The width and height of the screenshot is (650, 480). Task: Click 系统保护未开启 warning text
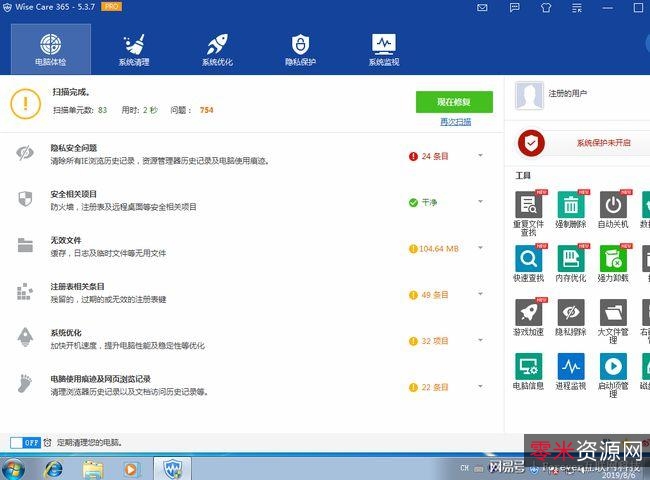(603, 143)
